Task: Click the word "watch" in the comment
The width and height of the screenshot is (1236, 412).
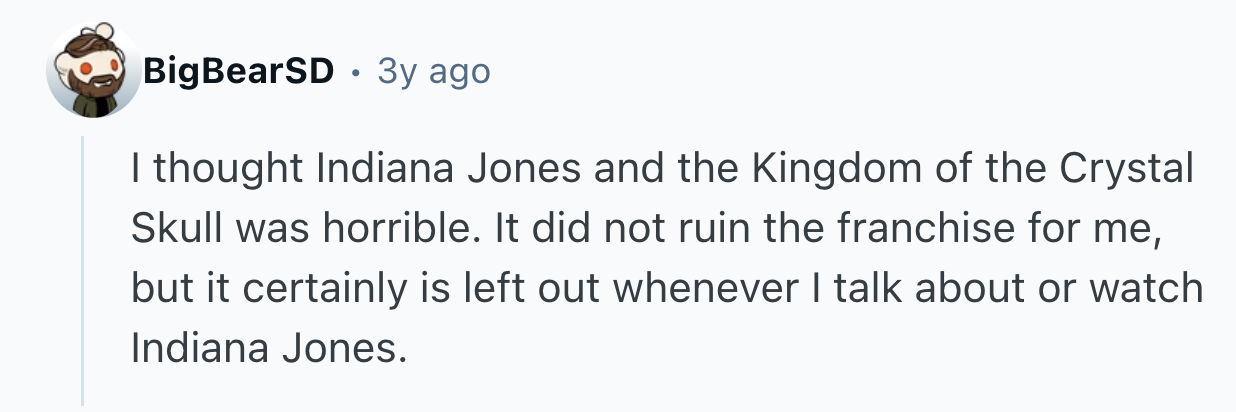Action: tap(1147, 289)
